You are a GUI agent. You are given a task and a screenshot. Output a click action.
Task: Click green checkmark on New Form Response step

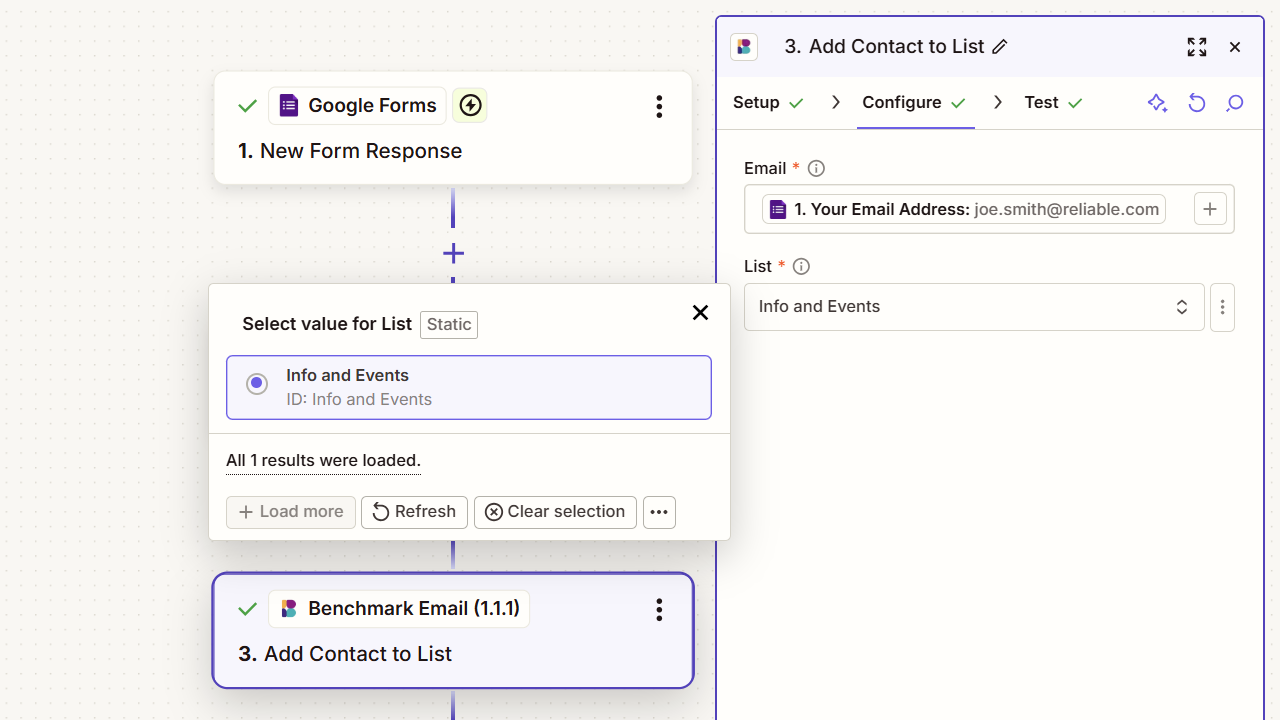click(248, 105)
